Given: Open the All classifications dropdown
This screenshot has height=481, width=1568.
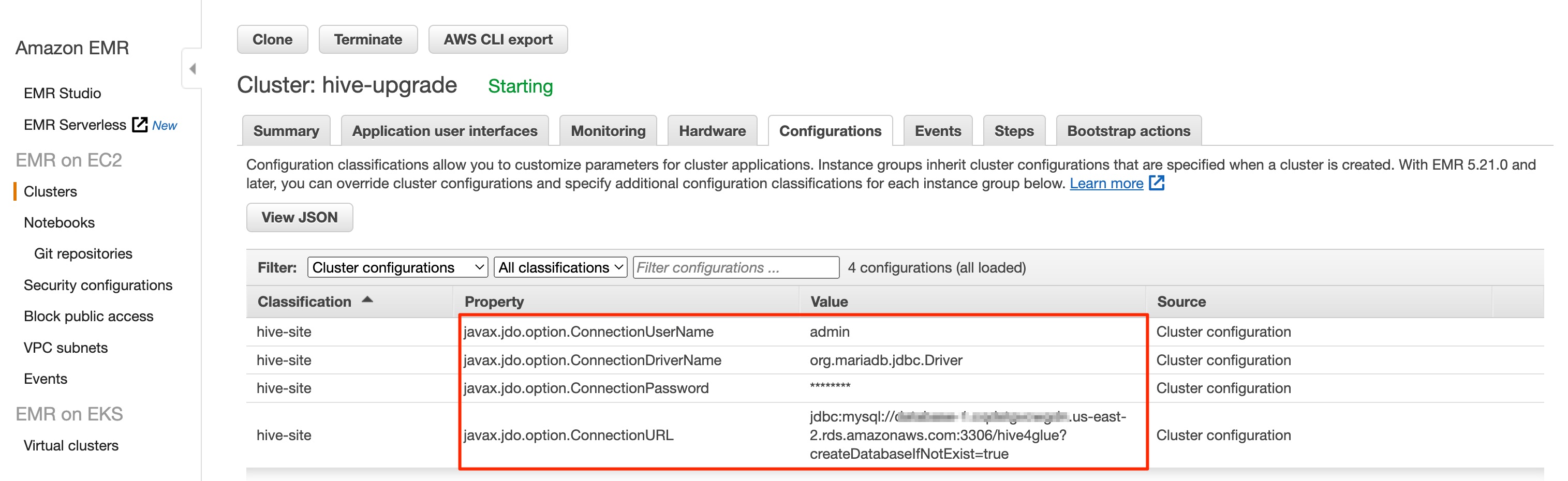Looking at the screenshot, I should tap(560, 267).
